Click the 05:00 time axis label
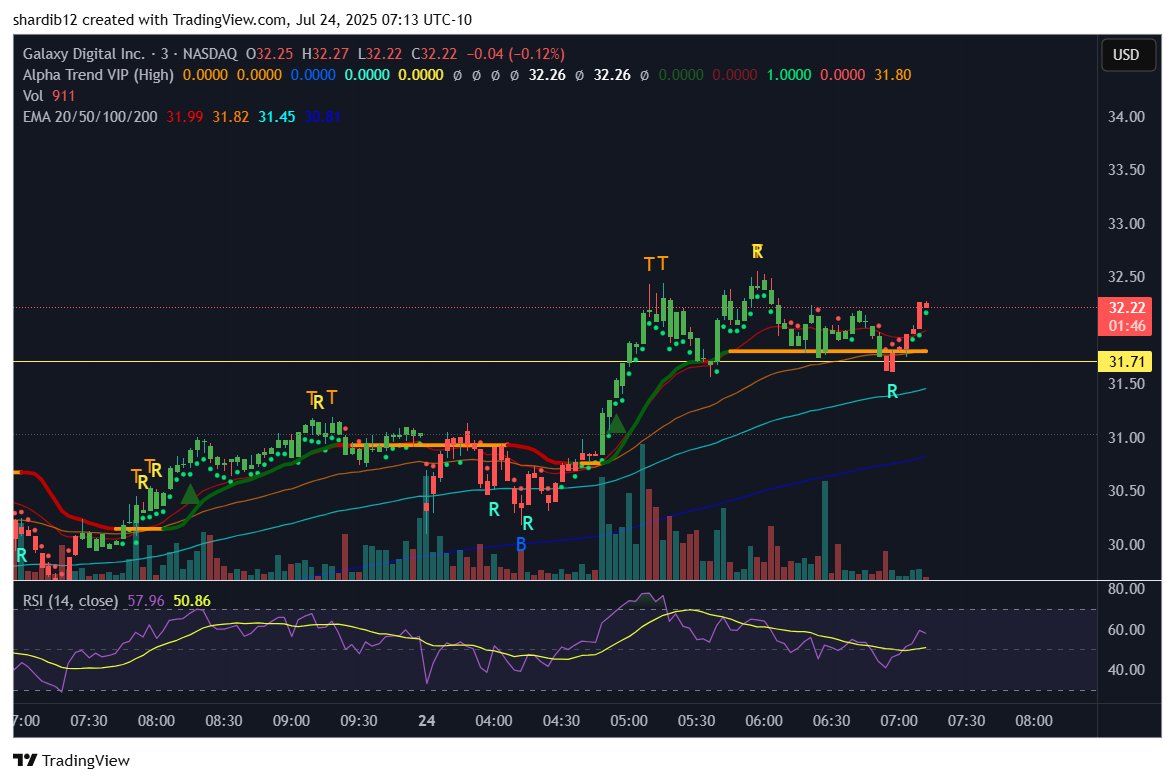The height and width of the screenshot is (782, 1175). coord(629,721)
